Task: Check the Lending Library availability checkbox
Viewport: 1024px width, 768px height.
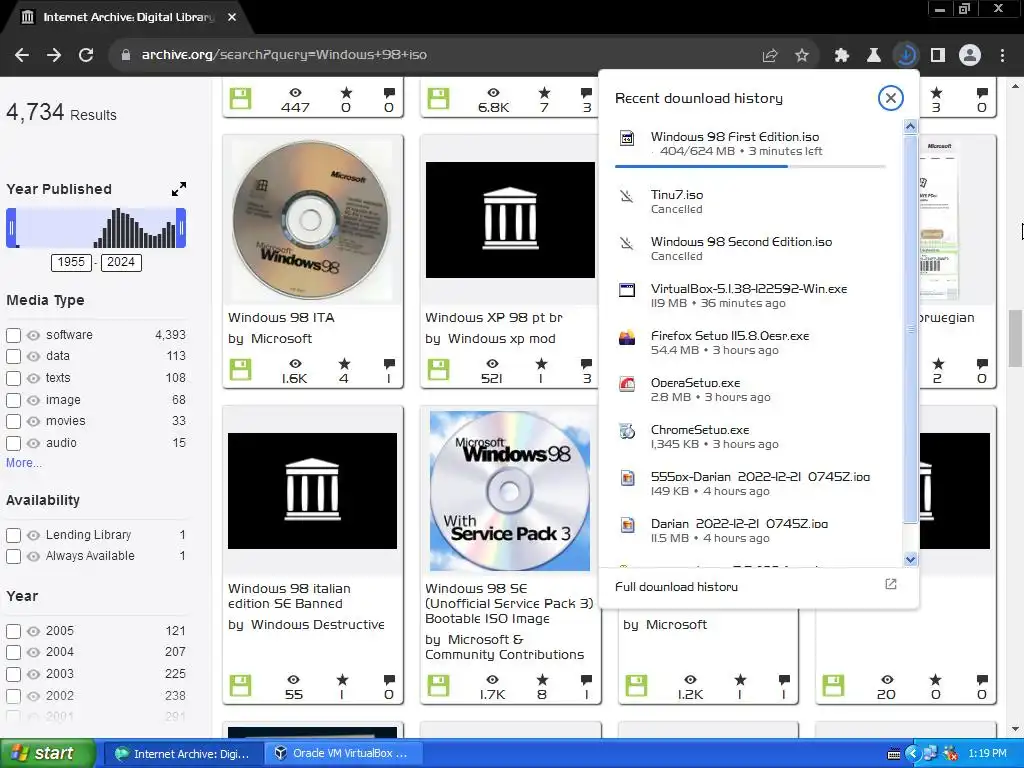Action: [x=14, y=536]
